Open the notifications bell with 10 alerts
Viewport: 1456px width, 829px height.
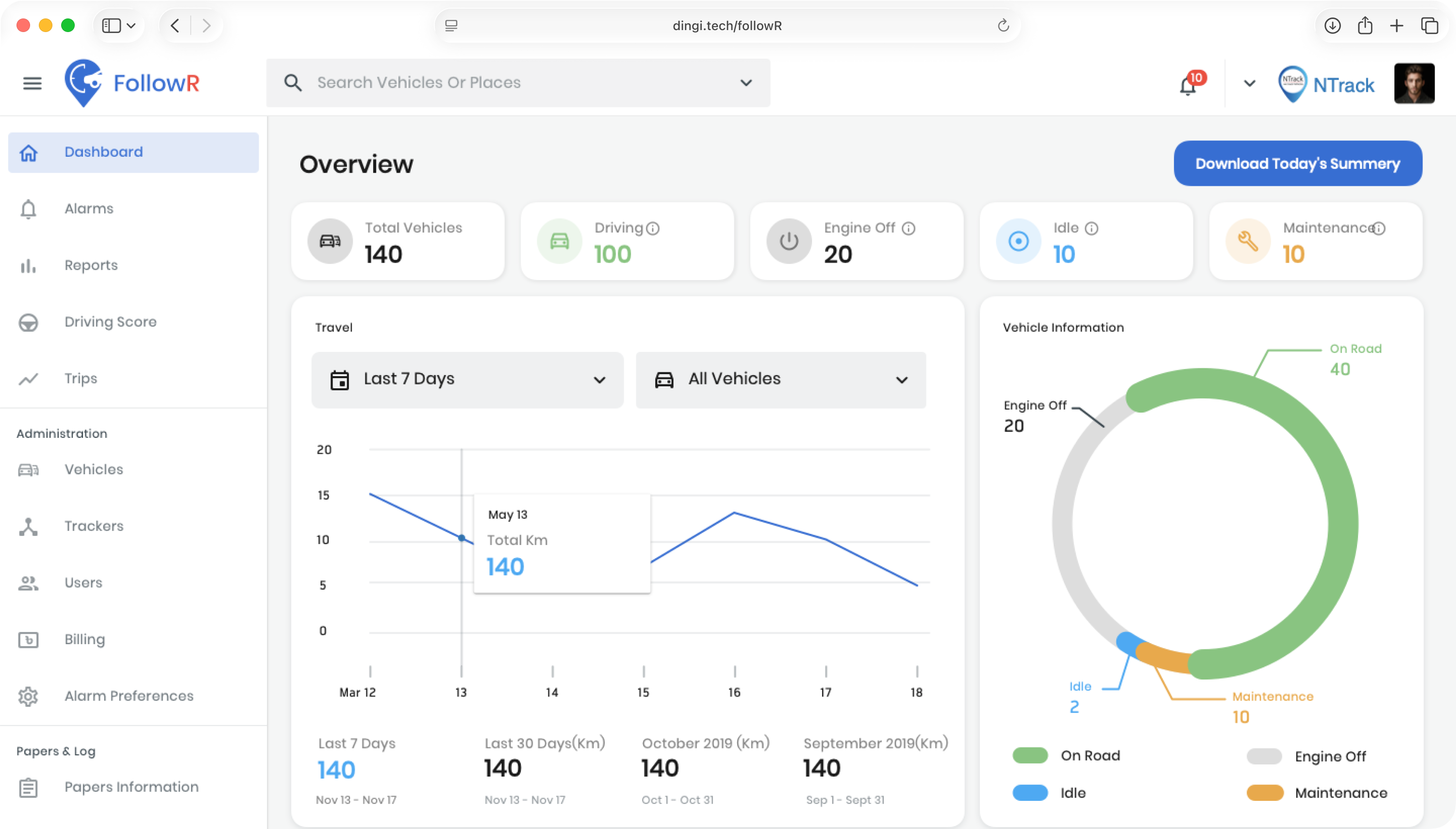pos(1187,84)
